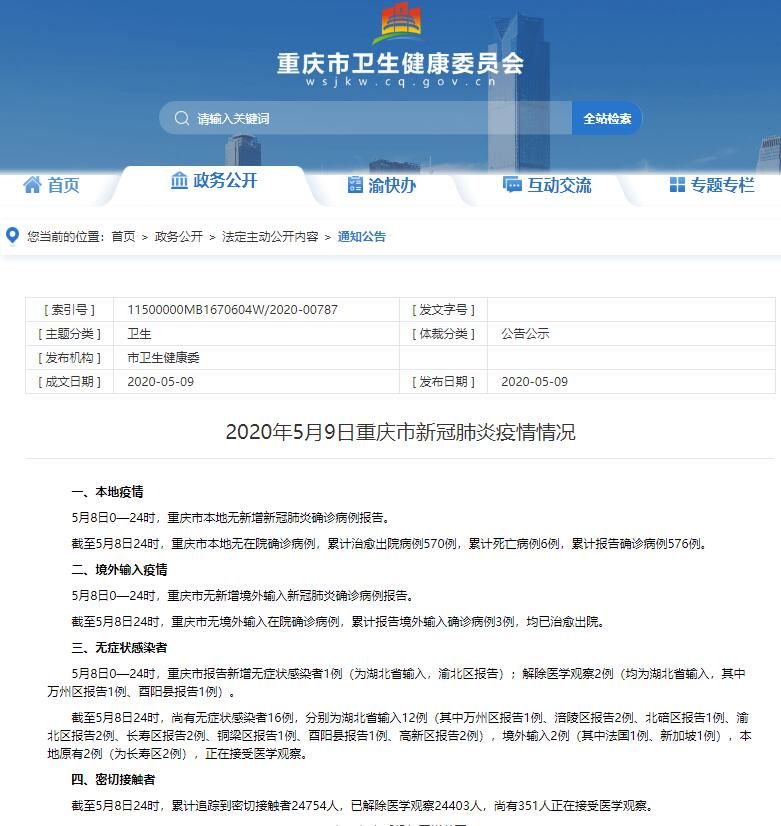Image resolution: width=781 pixels, height=826 pixels.
Task: Click the chat icon beside 互动交流
Action: click(x=512, y=185)
